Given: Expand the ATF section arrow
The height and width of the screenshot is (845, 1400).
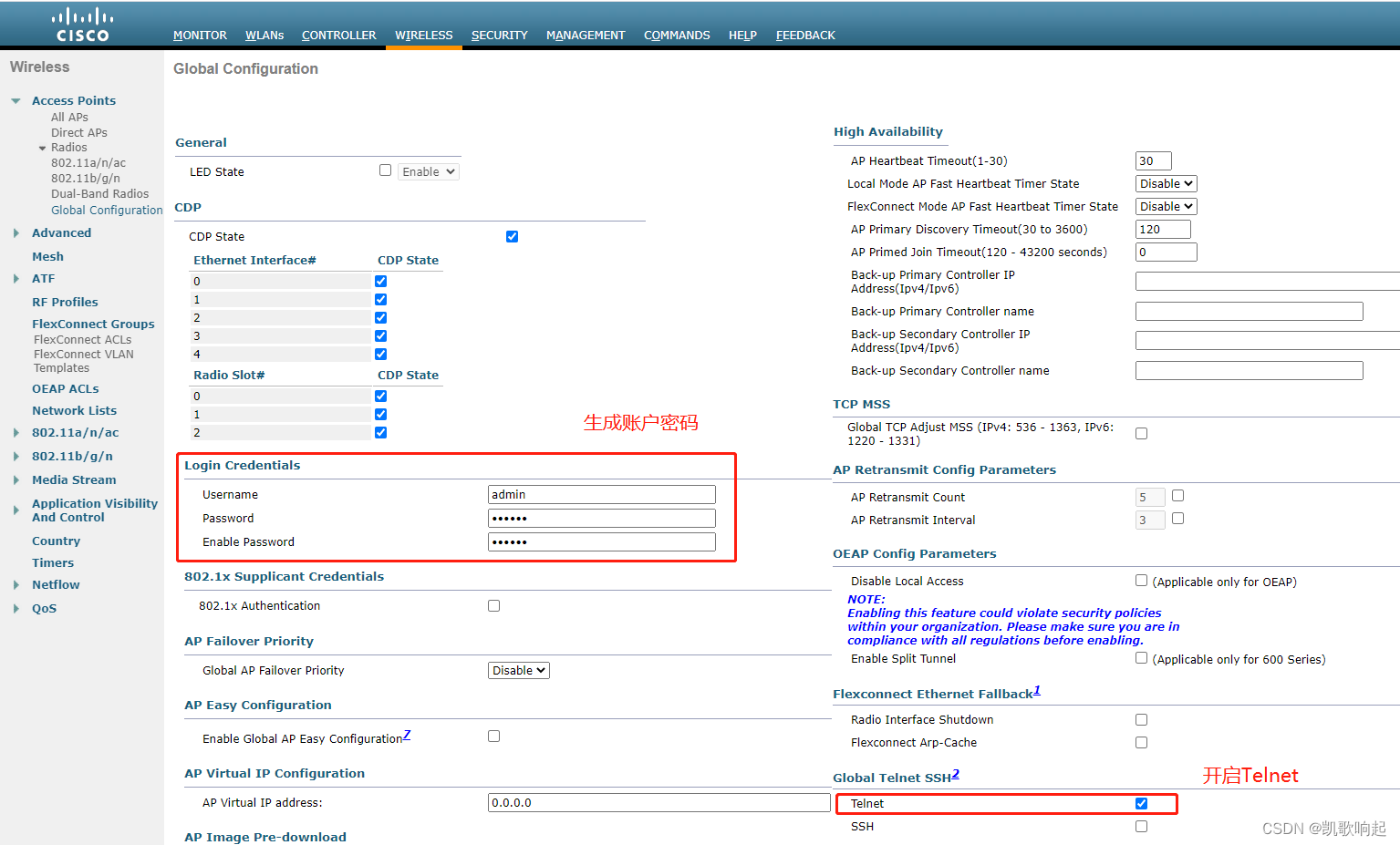Looking at the screenshot, I should pos(16,279).
